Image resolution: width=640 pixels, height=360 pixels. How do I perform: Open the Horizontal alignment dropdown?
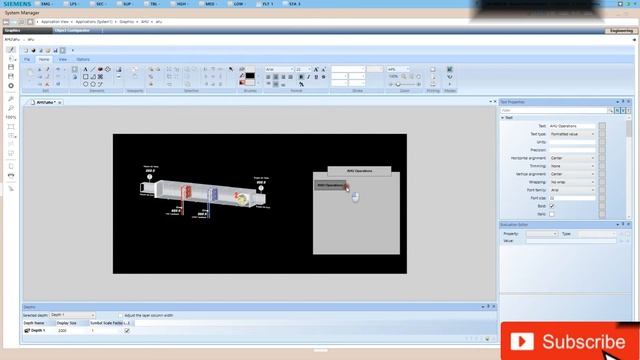click(572, 158)
